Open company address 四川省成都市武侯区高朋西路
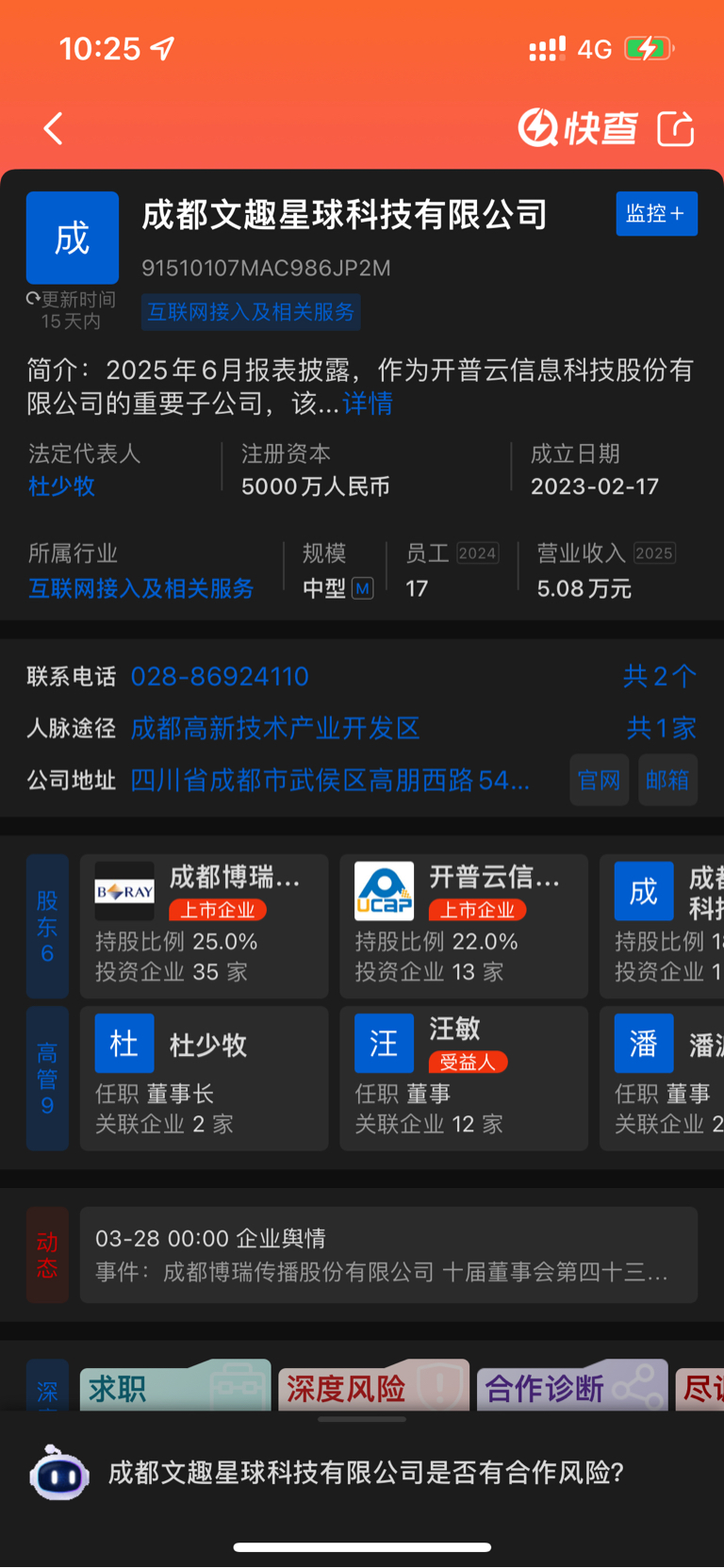The width and height of the screenshot is (724, 1568). (x=330, y=780)
